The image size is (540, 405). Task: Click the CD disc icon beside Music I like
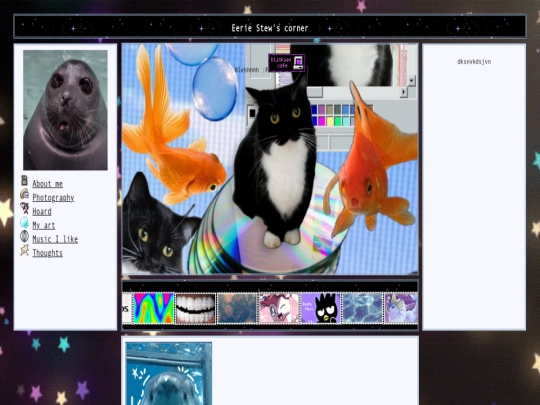[x=24, y=236]
